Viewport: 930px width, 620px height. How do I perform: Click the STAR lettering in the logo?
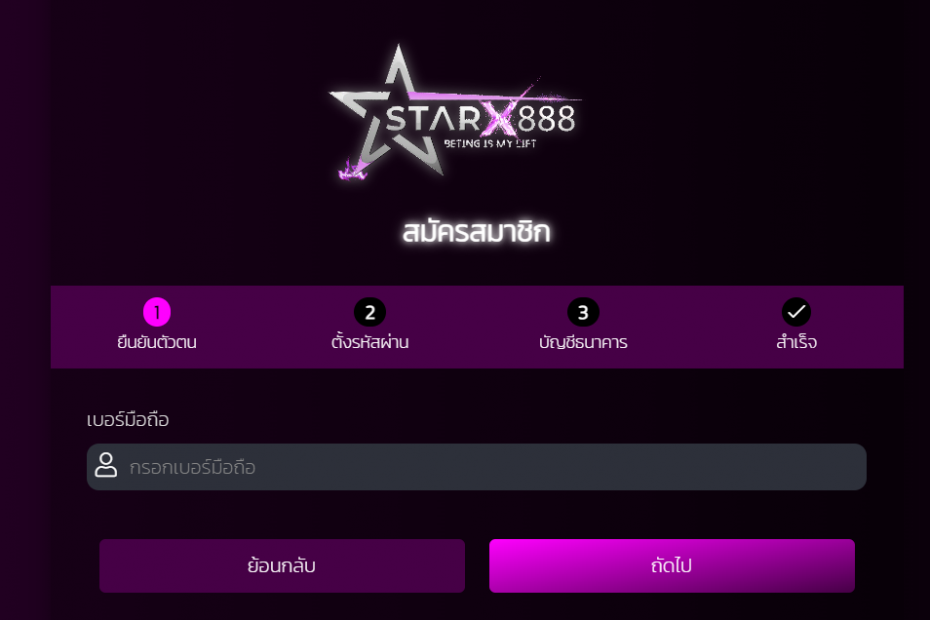[433, 118]
